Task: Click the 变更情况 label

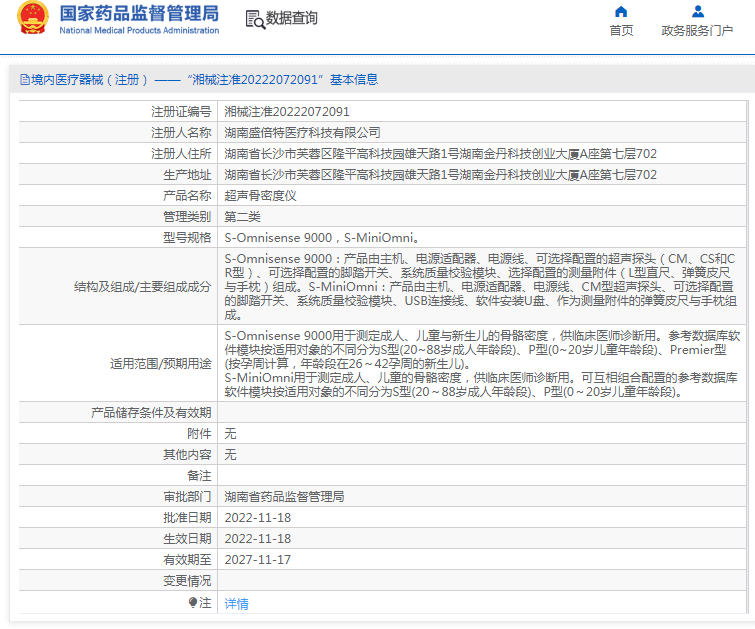Action: click(187, 581)
